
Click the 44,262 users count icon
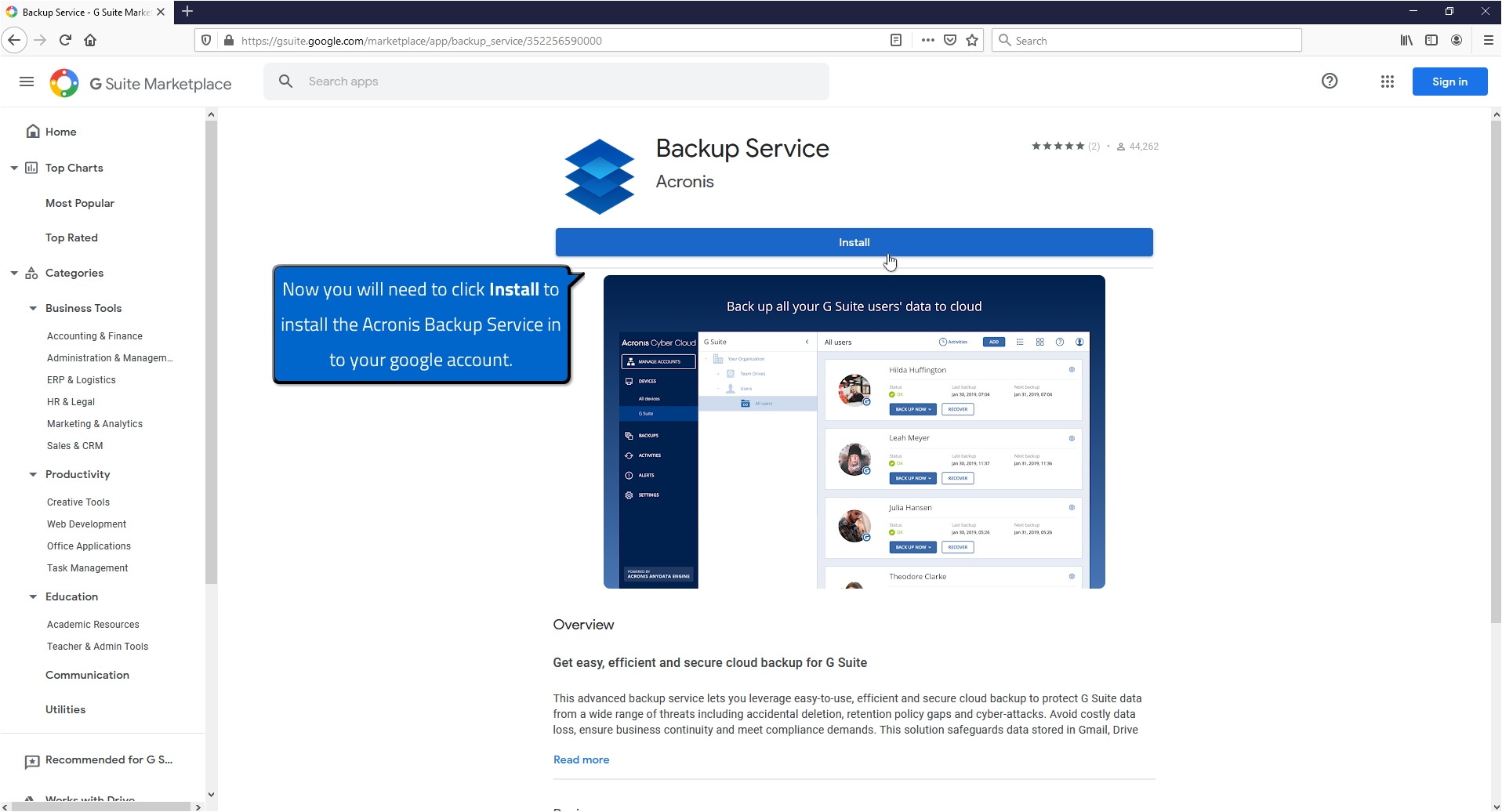pyautogui.click(x=1121, y=147)
